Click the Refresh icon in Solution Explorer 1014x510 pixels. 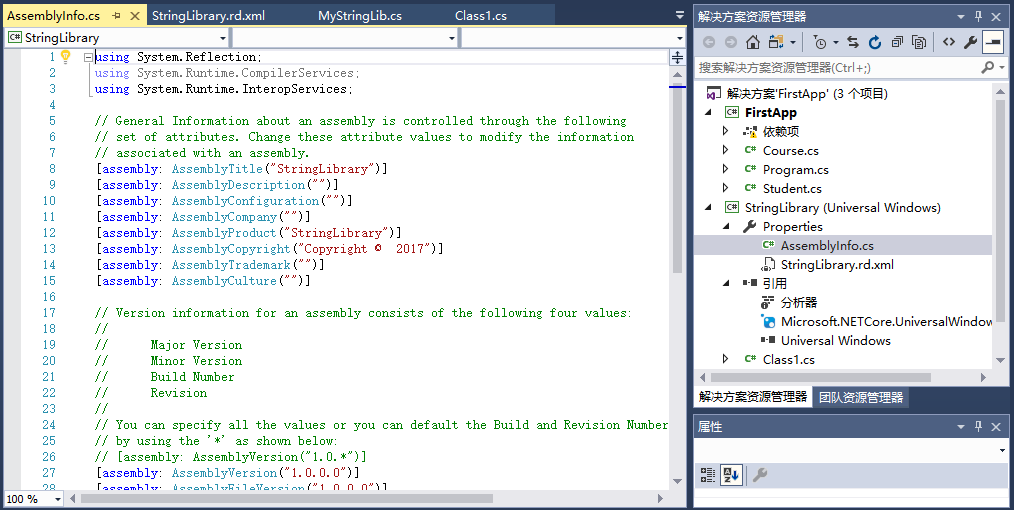pyautogui.click(x=875, y=42)
